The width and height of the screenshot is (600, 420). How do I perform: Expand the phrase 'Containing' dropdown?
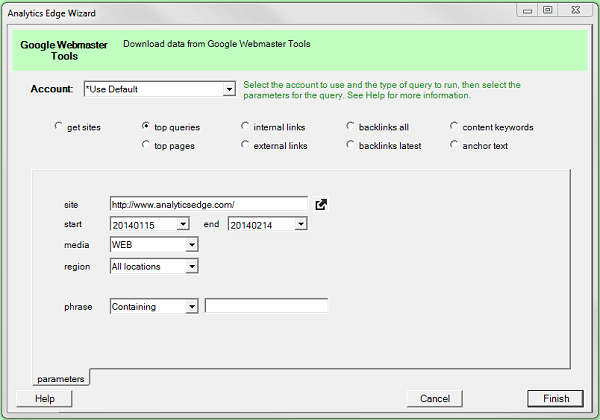(x=192, y=307)
